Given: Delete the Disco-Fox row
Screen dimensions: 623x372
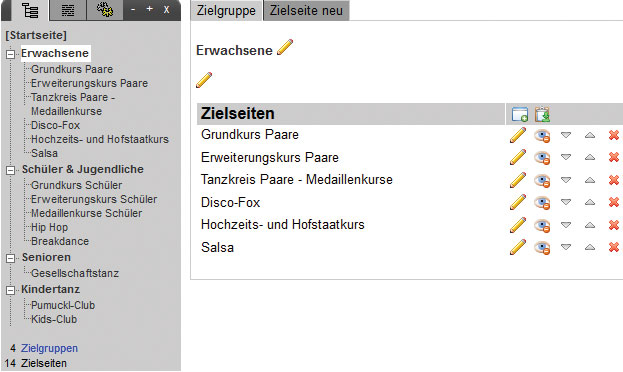Looking at the screenshot, I should [614, 202].
